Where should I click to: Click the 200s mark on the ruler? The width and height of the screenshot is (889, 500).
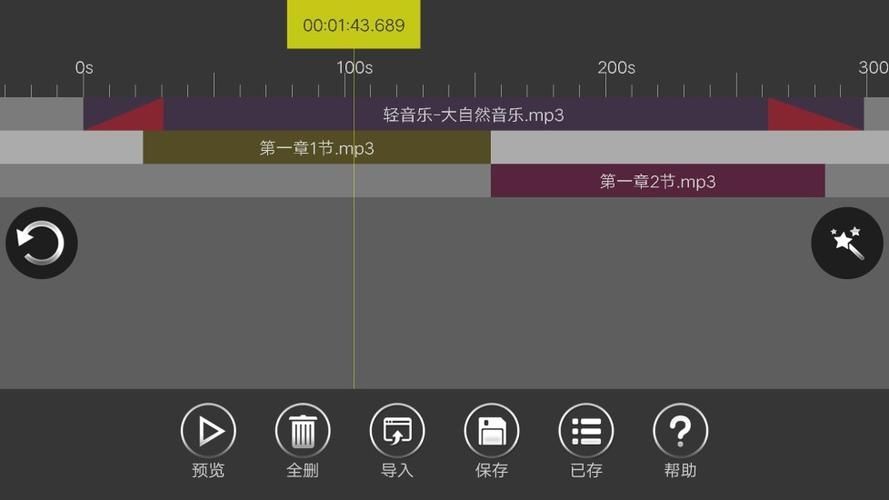[x=616, y=68]
